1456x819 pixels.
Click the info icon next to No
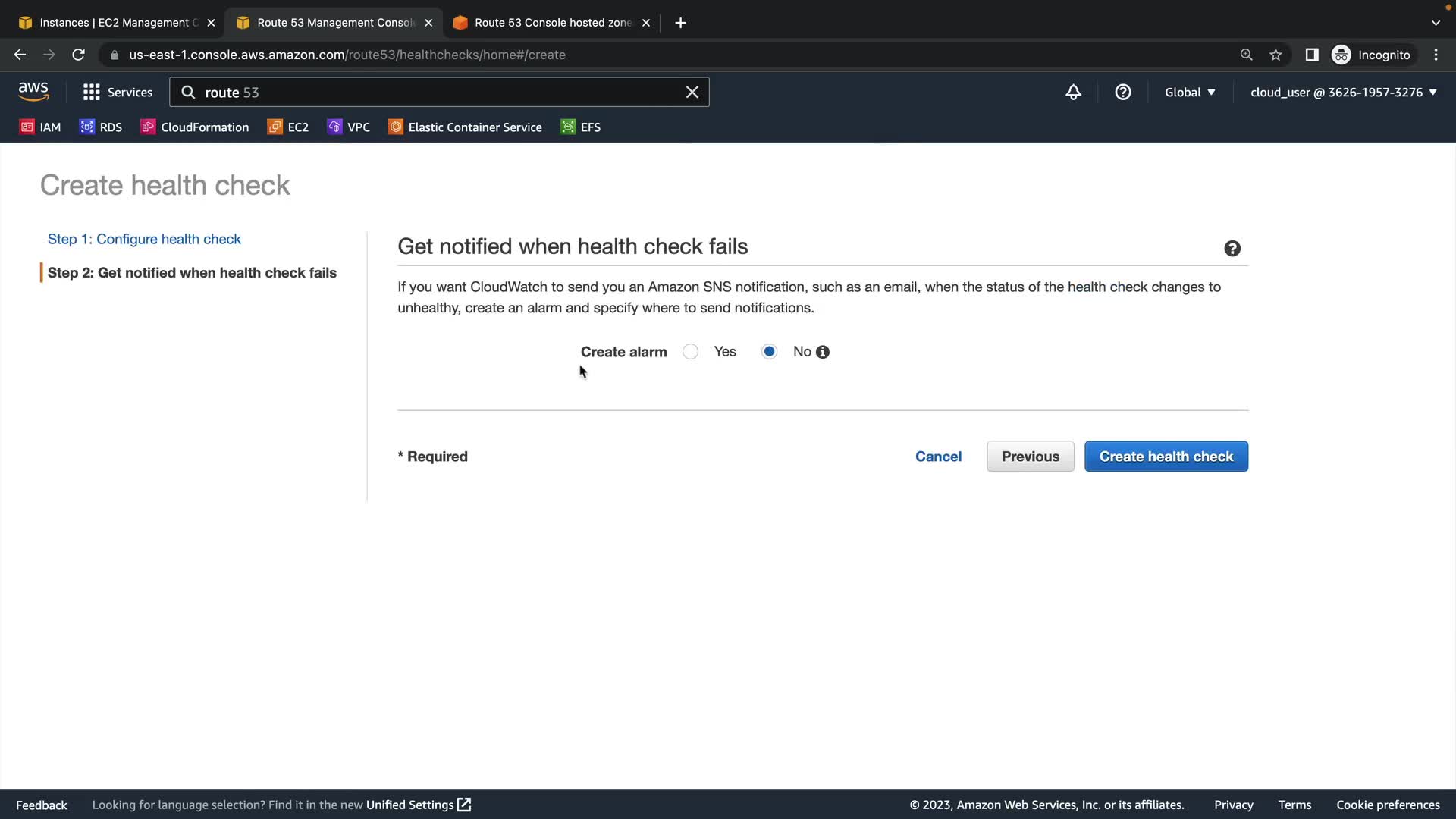pyautogui.click(x=823, y=352)
